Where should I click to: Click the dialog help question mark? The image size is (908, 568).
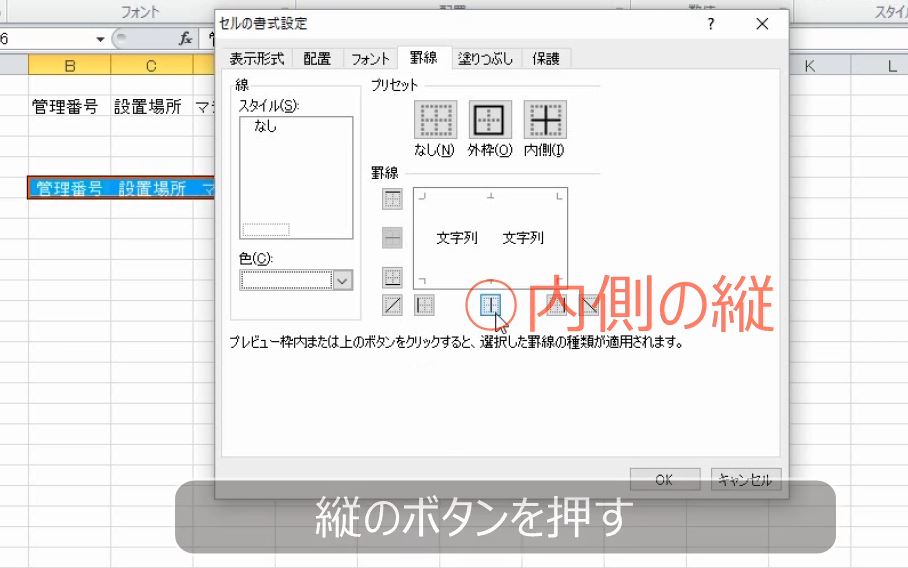coord(711,24)
